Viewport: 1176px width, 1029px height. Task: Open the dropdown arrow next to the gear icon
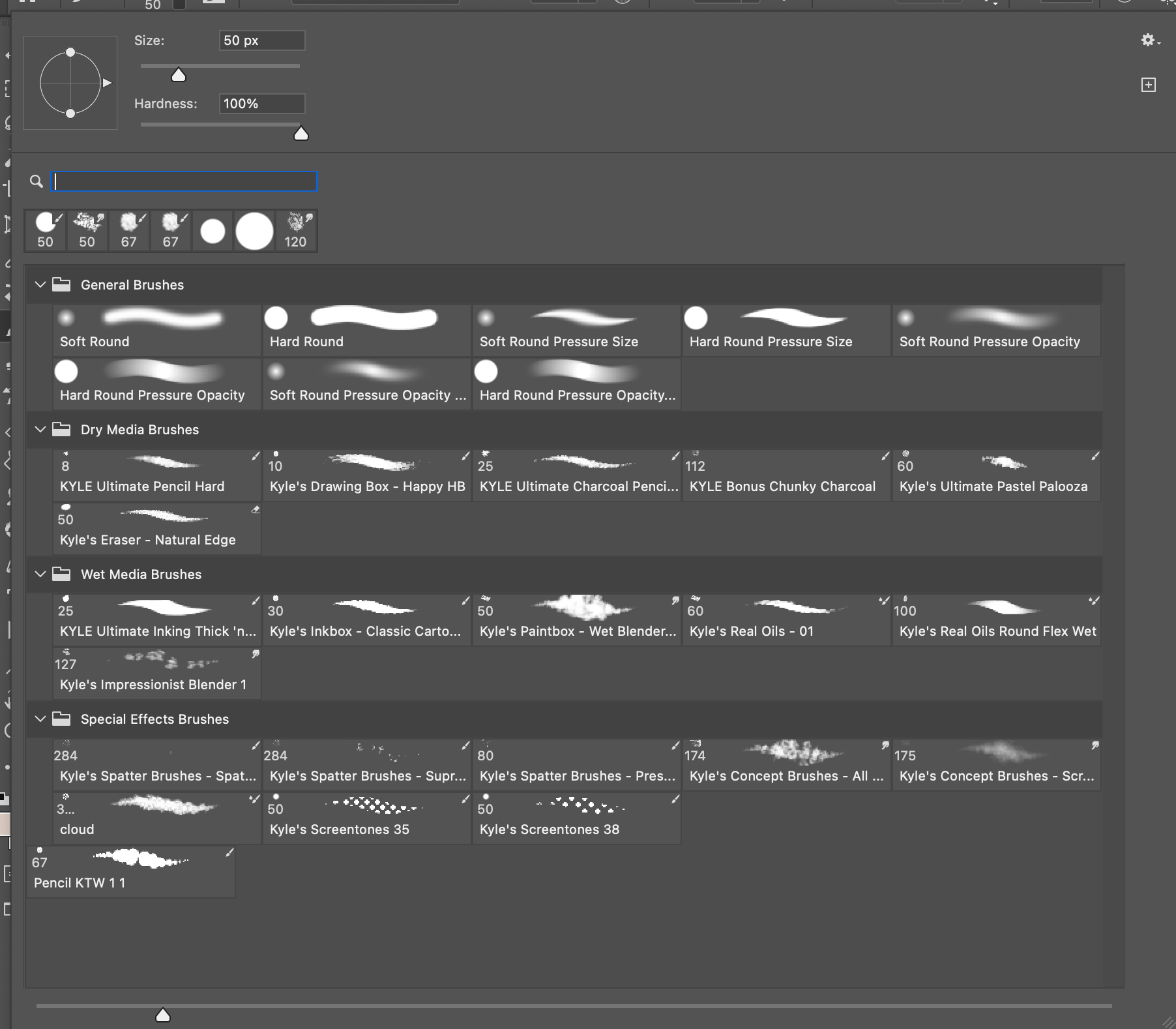point(1158,42)
